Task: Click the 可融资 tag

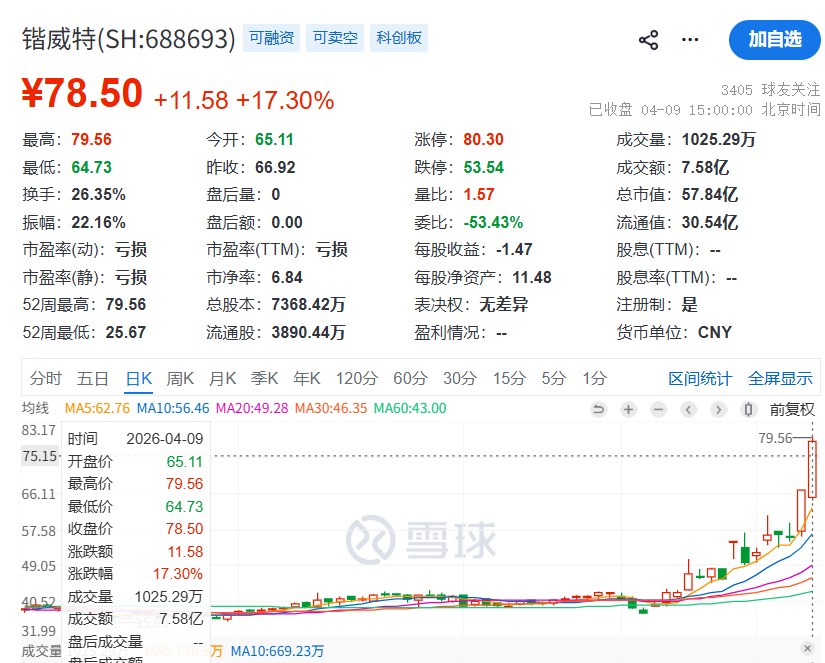Action: (x=271, y=38)
